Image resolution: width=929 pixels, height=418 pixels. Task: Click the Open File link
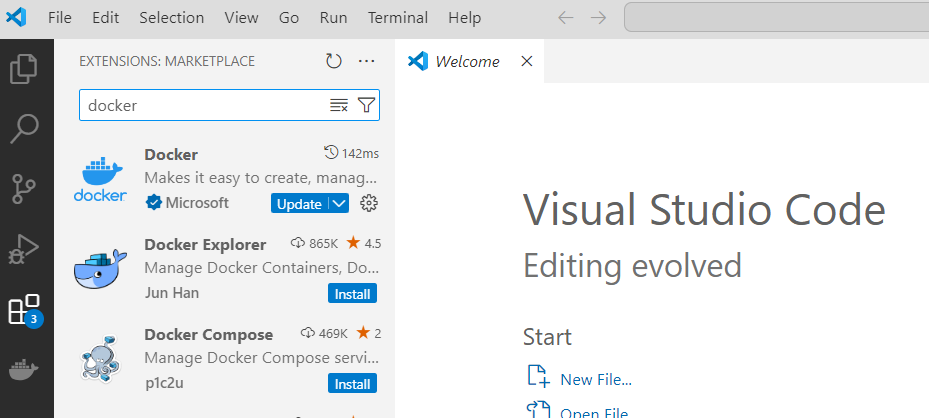tap(594, 413)
